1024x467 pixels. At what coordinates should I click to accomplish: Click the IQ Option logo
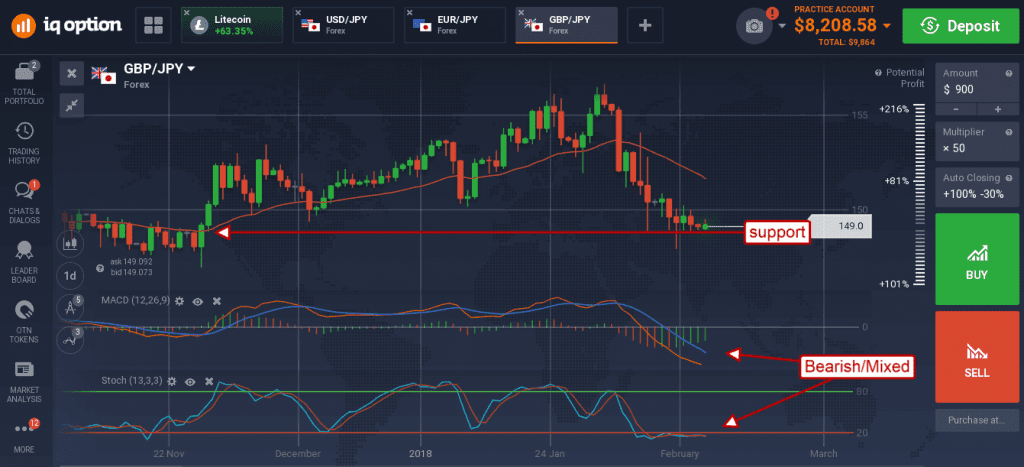click(x=67, y=25)
